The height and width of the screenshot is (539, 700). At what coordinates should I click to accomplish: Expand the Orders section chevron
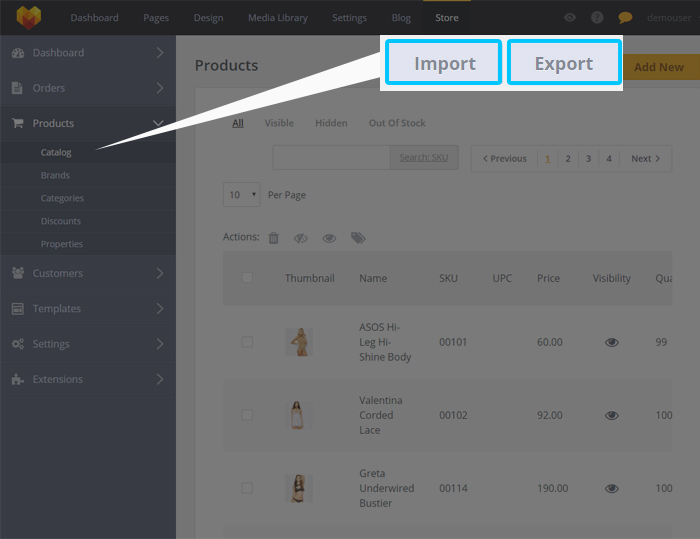click(160, 88)
